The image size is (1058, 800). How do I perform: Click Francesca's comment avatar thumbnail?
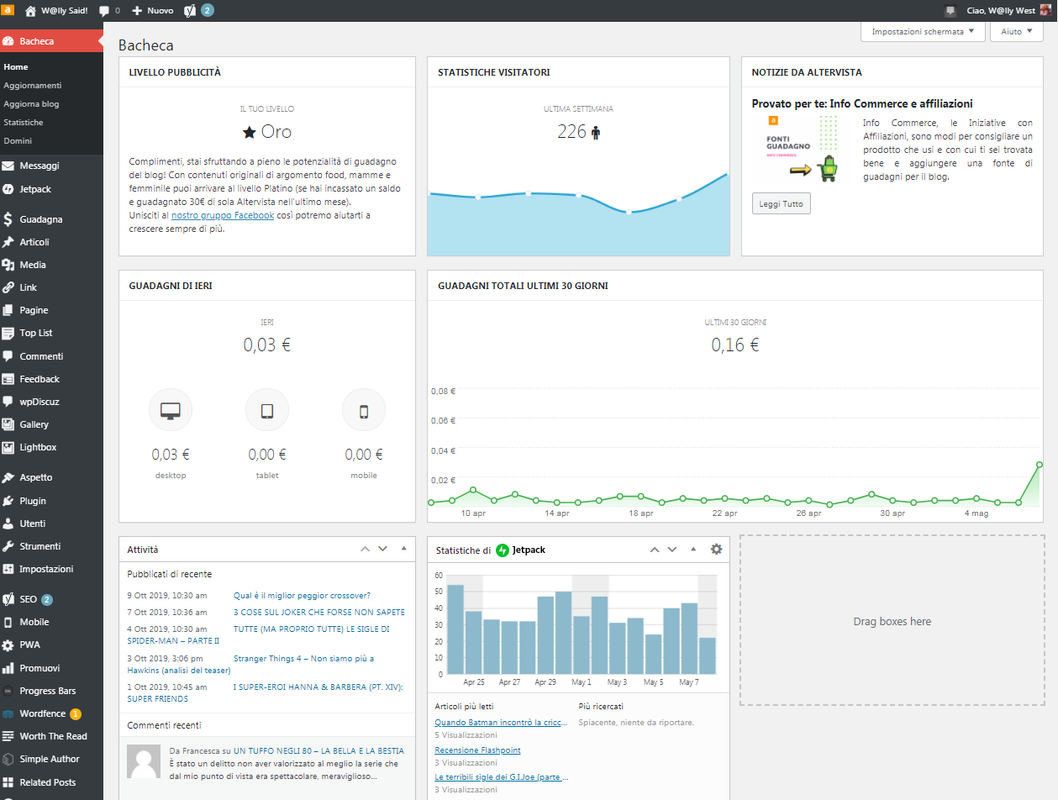pyautogui.click(x=144, y=762)
